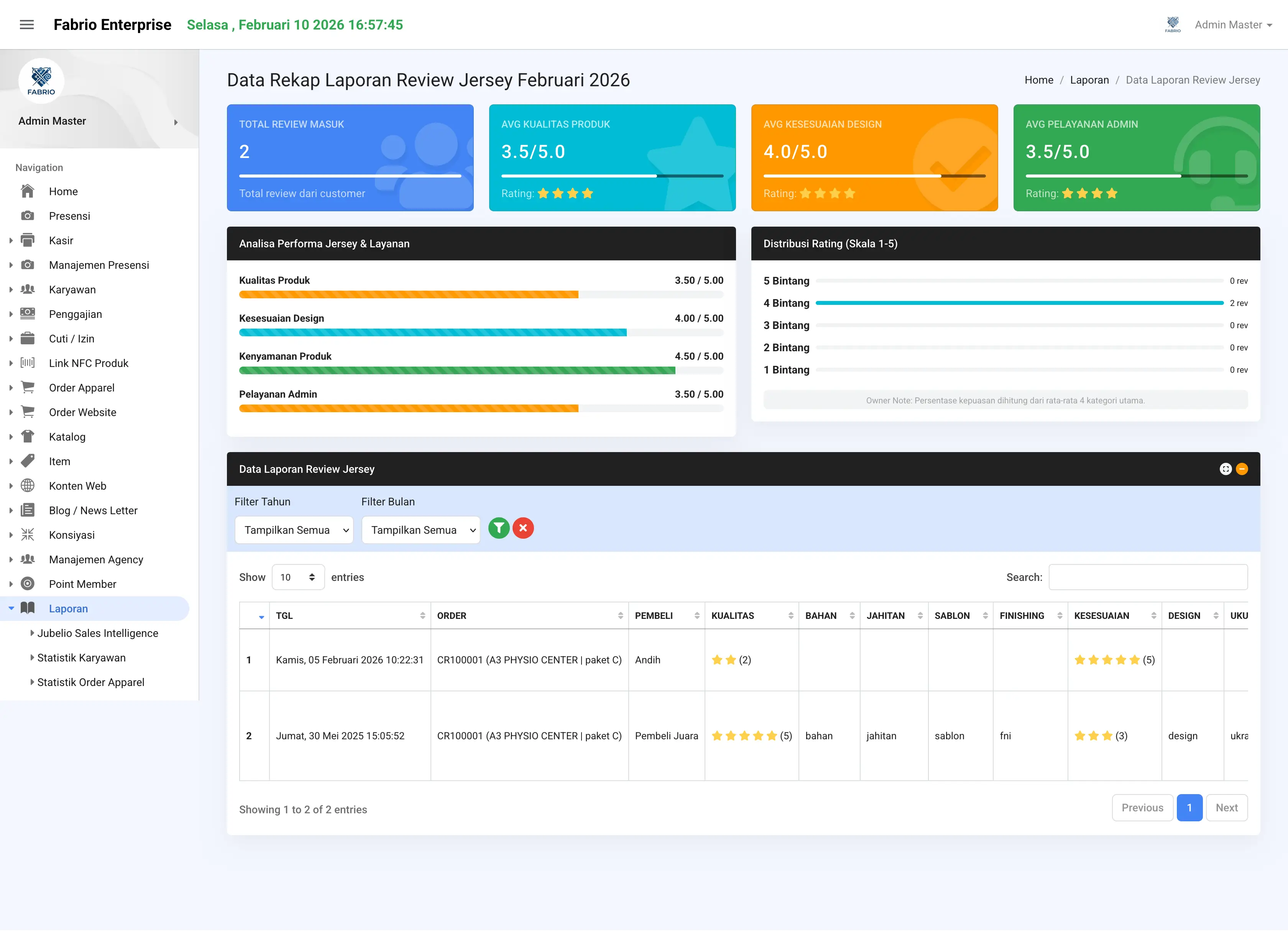Click the white fullscreen panel icon
This screenshot has height=931, width=1288.
point(1226,469)
